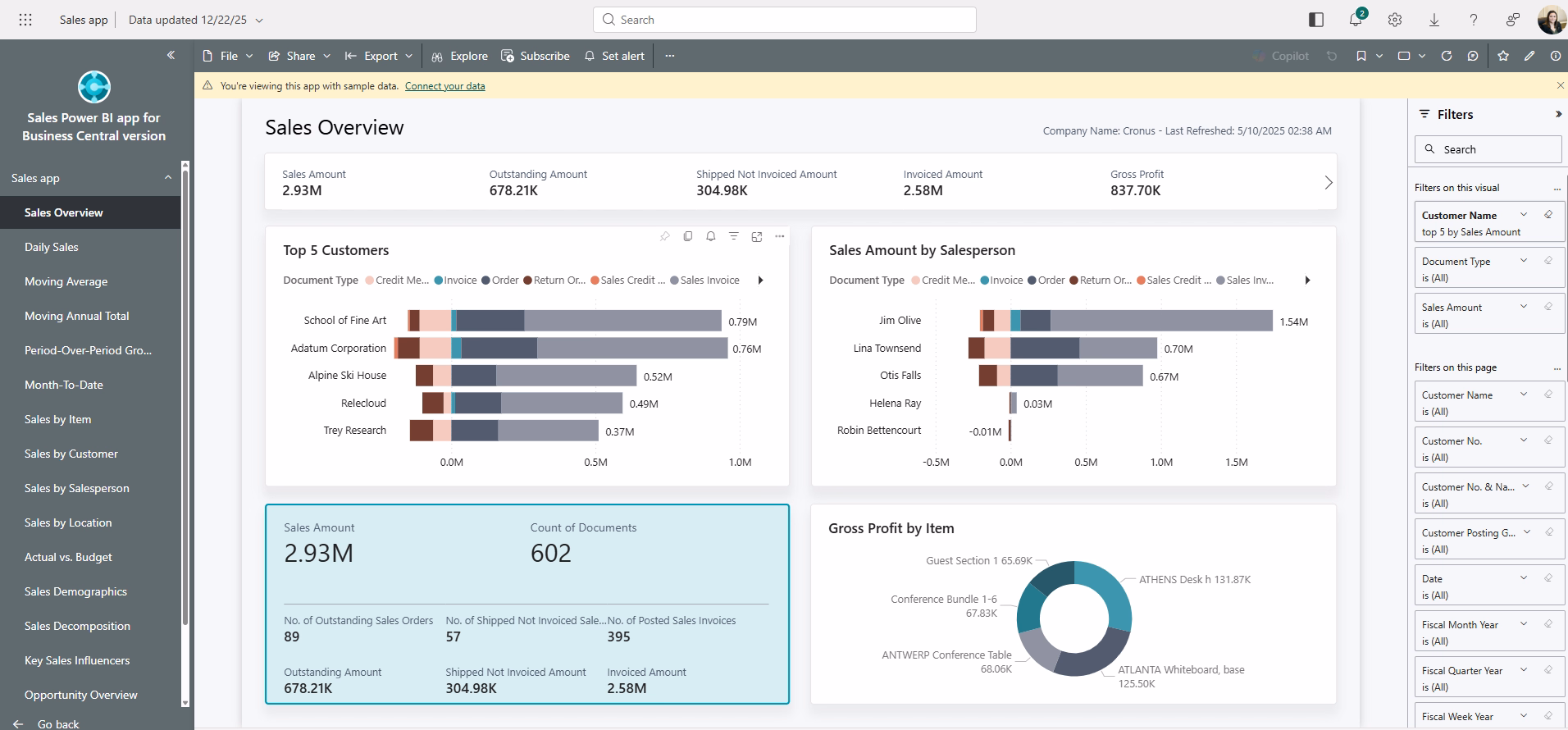Expand the Customer Name top 5 filter card

pos(1524,215)
